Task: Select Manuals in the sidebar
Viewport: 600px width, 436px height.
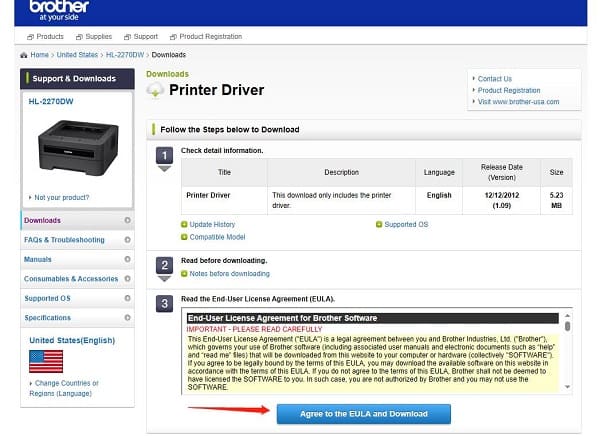Action: coord(77,260)
